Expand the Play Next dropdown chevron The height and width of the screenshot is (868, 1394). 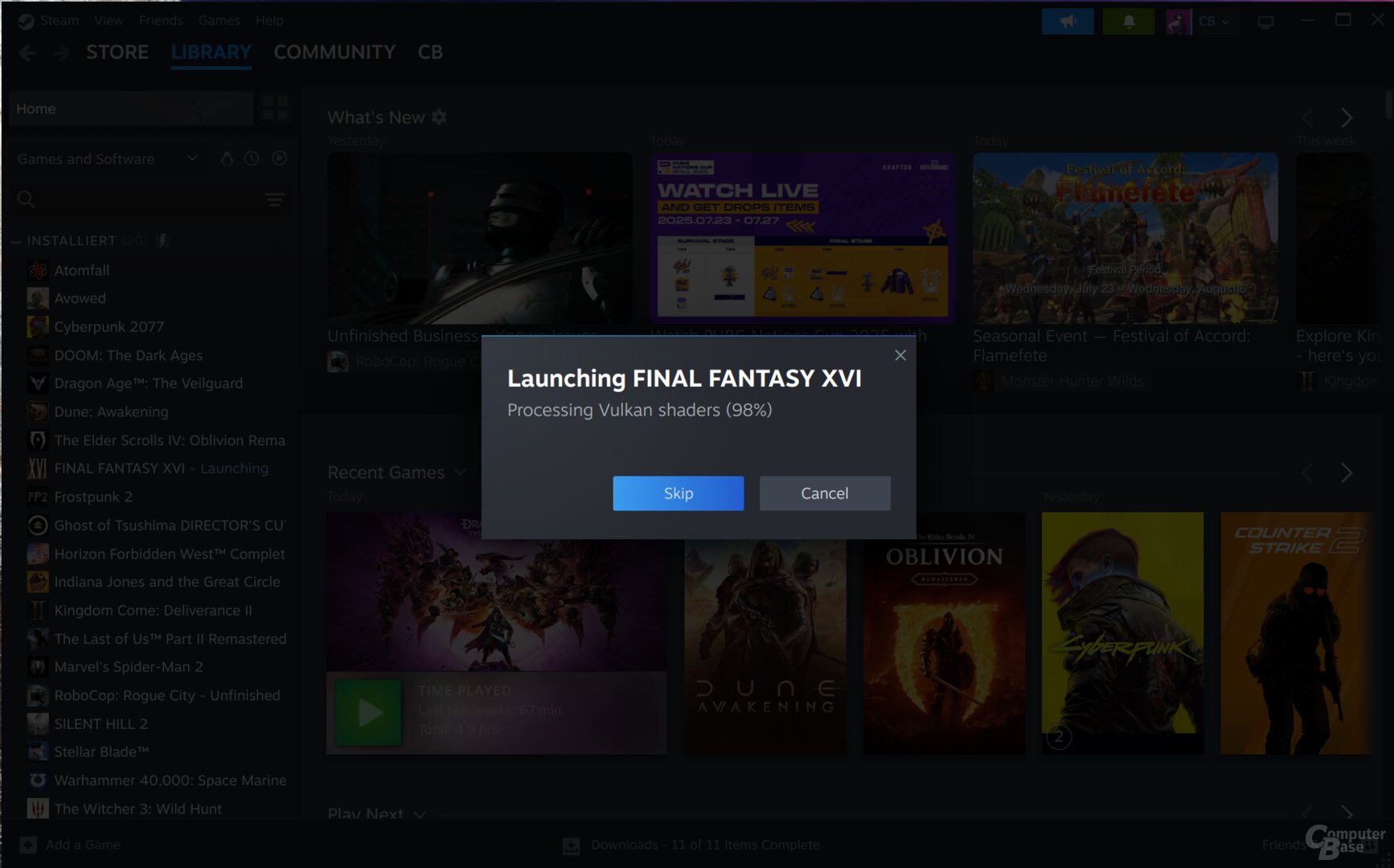click(x=420, y=814)
